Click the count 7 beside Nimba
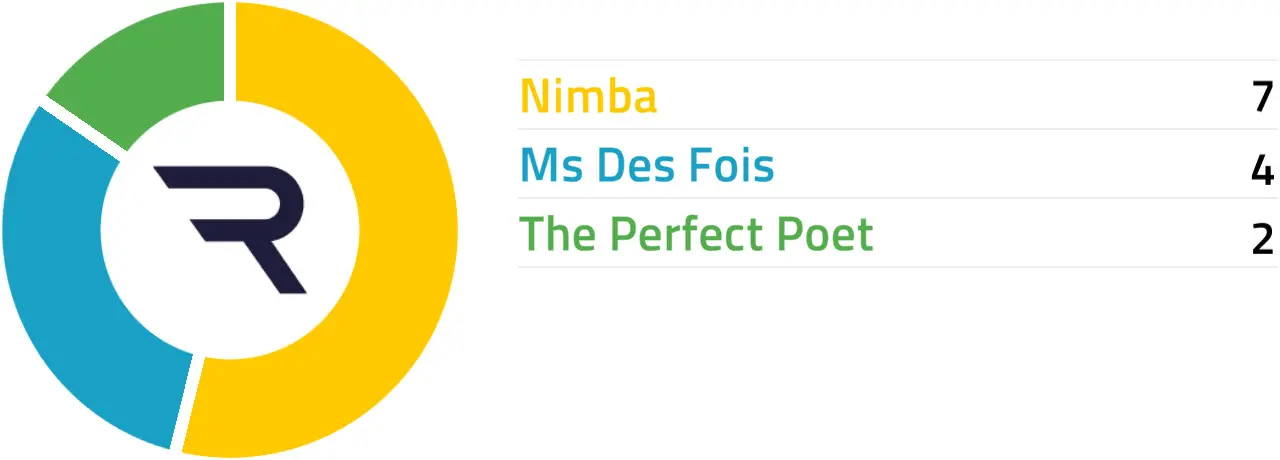Screen dimensions: 1280x460 (x=1262, y=97)
